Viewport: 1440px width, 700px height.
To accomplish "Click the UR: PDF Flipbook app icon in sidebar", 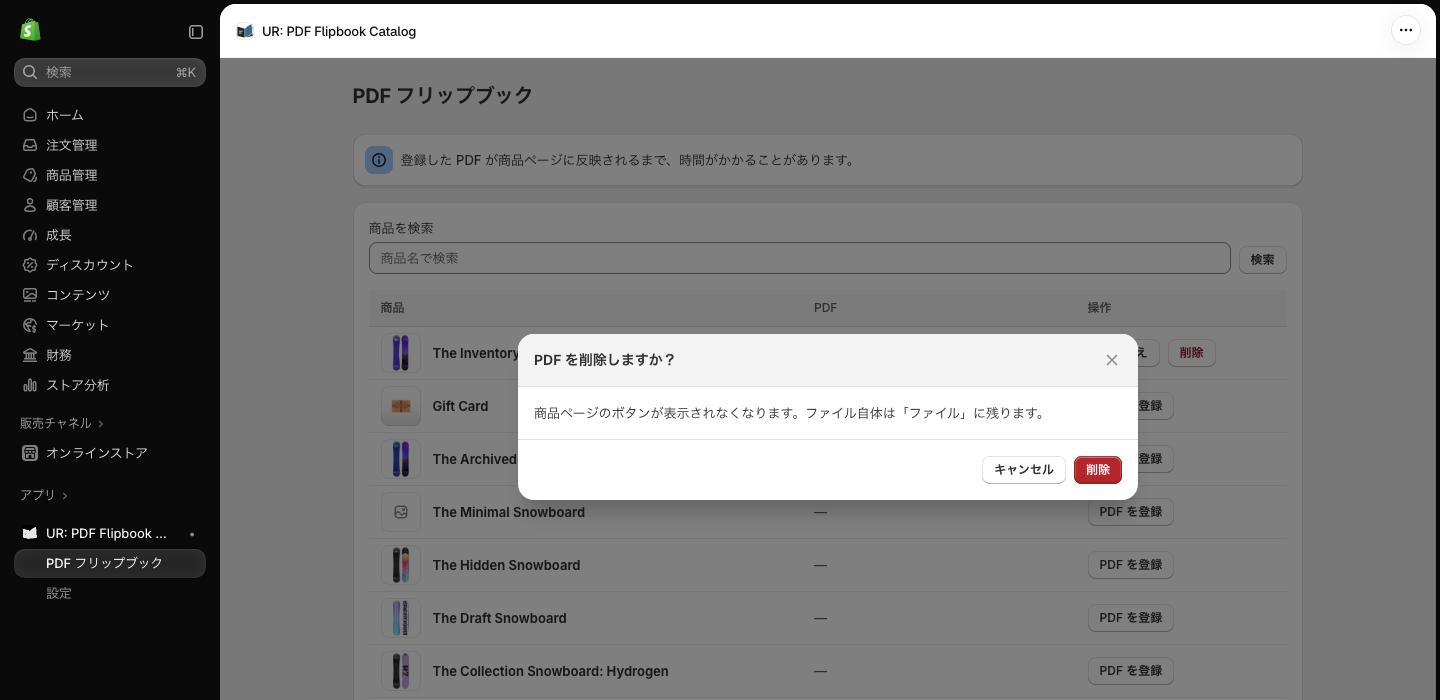I will [30, 533].
